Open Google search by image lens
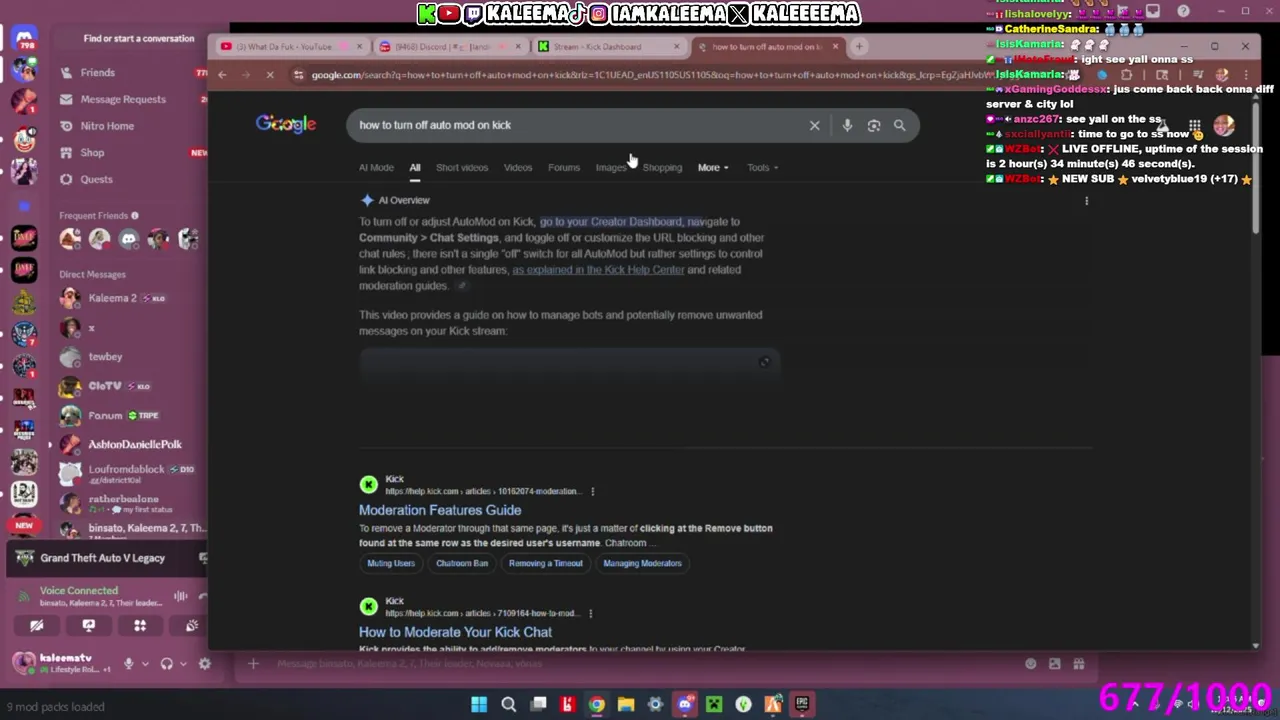Screen dimensions: 1280x720 tap(874, 125)
